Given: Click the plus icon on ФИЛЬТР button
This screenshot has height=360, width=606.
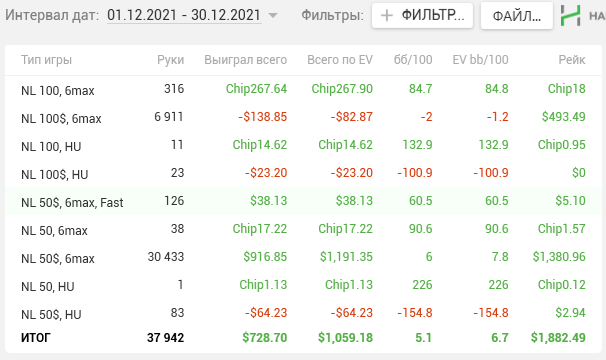Looking at the screenshot, I should pyautogui.click(x=386, y=15).
